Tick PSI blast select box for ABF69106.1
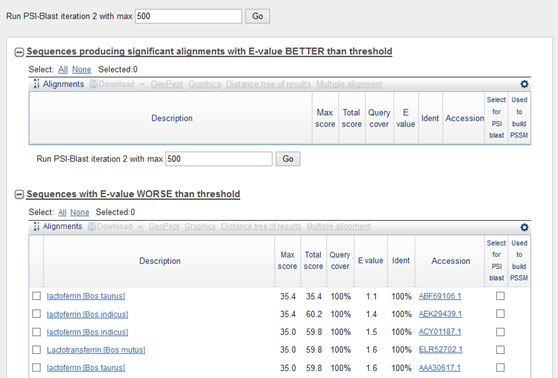This screenshot has width=558, height=378. tap(500, 296)
